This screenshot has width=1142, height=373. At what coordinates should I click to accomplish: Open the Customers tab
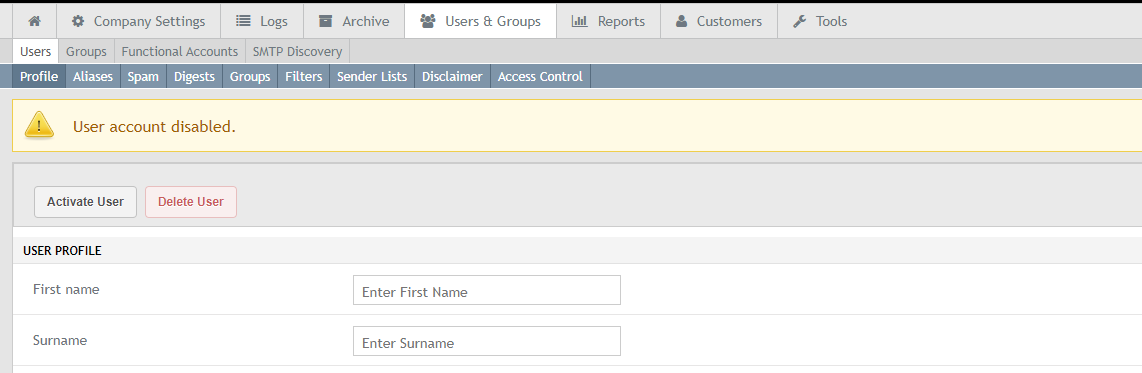(719, 21)
